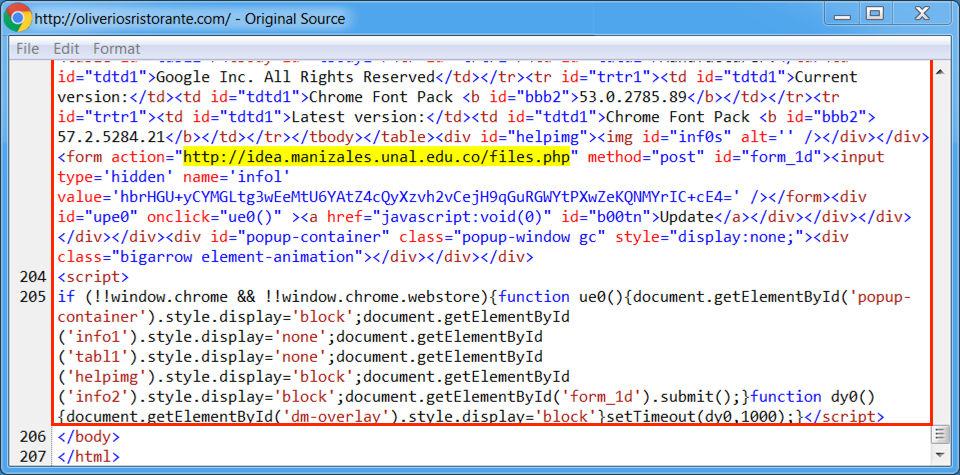The image size is (960, 475).
Task: Click the version number 57.2.5284.21
Action: (111, 137)
